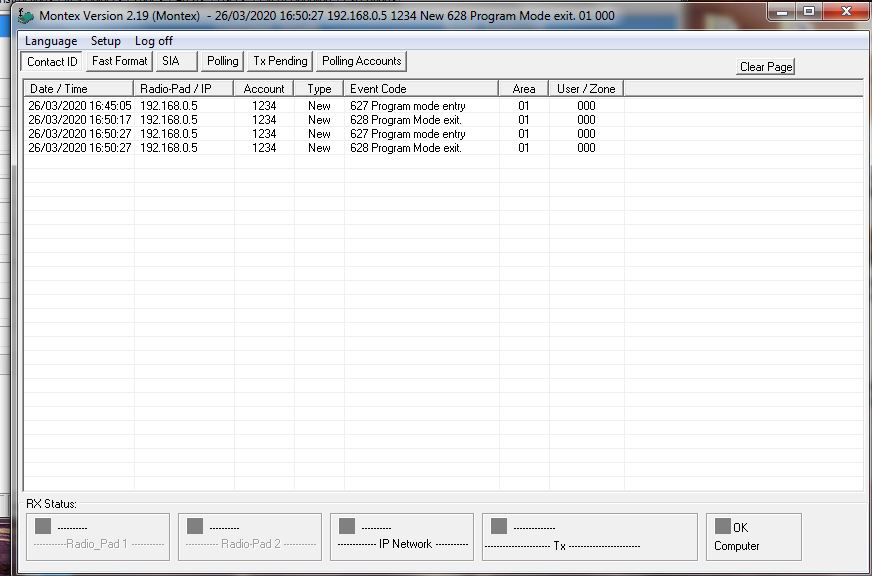Open the Language menu
This screenshot has width=872, height=576.
pyautogui.click(x=51, y=41)
